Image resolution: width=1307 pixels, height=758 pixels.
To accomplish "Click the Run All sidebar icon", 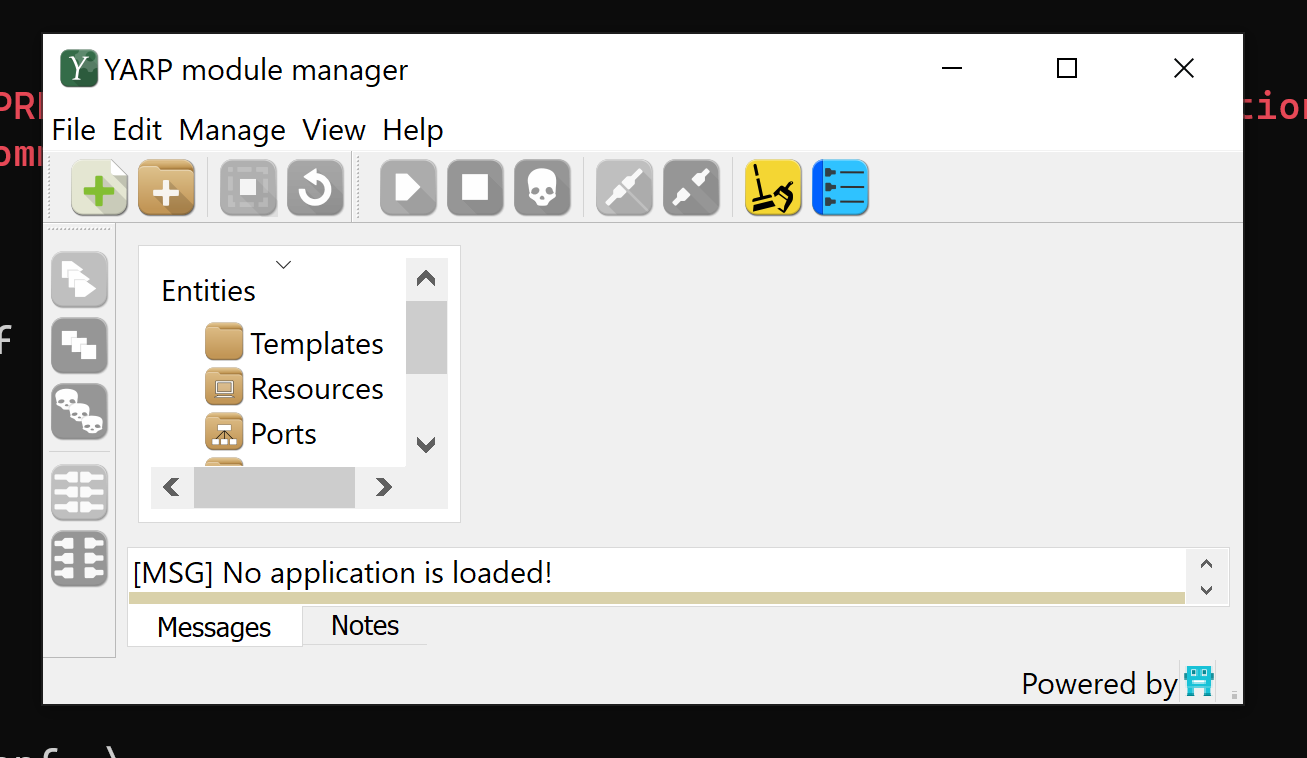I will 79,280.
